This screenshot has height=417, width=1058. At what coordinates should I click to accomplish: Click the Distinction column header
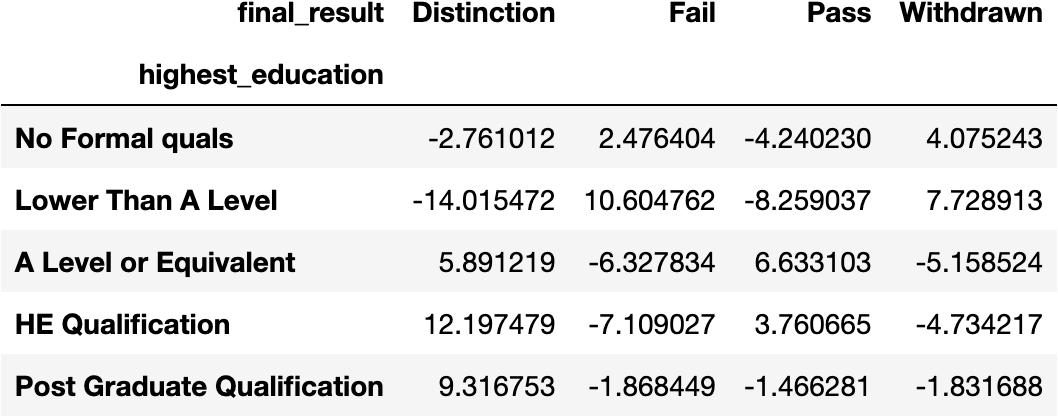483,14
